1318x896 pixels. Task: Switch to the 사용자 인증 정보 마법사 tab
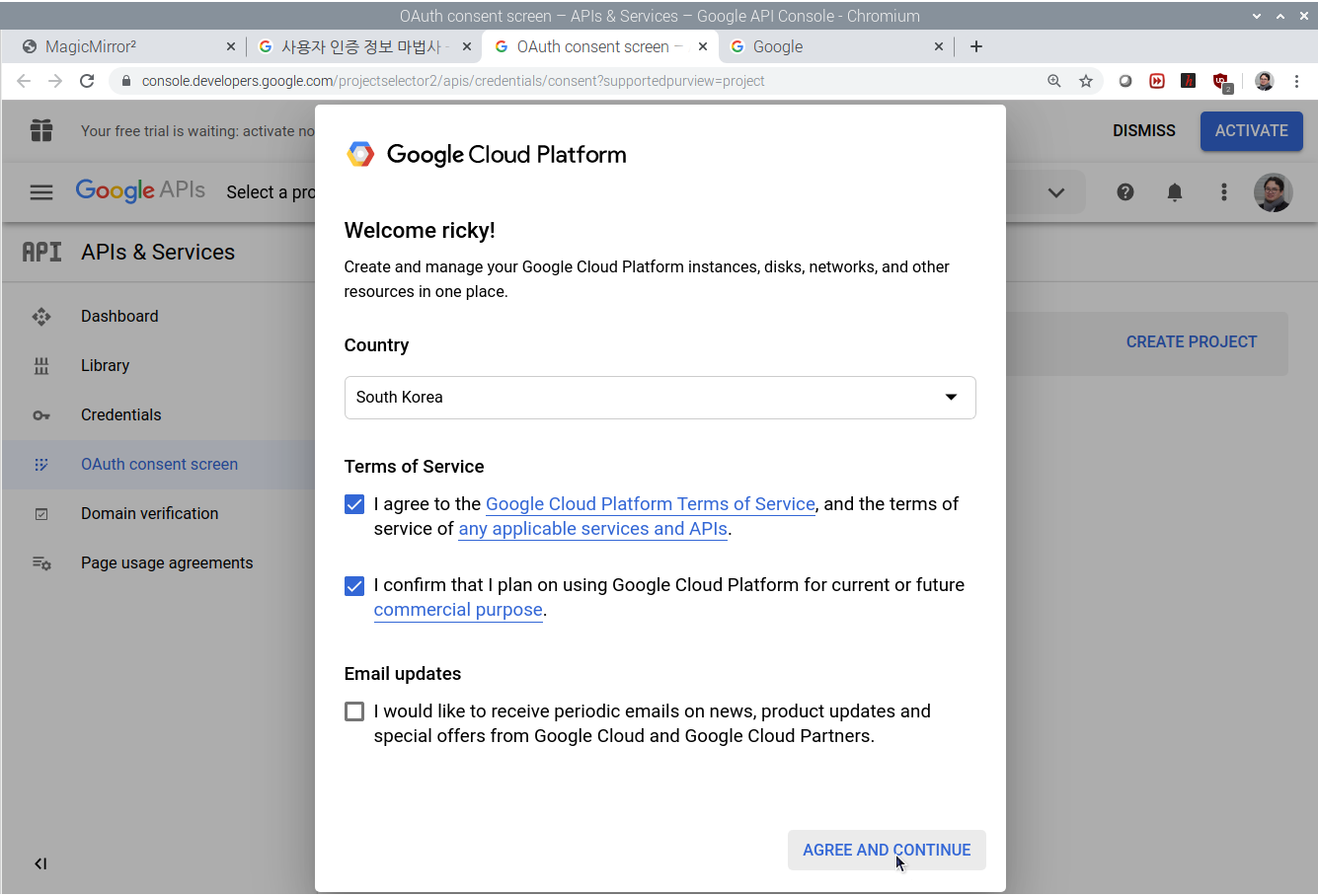tap(365, 46)
